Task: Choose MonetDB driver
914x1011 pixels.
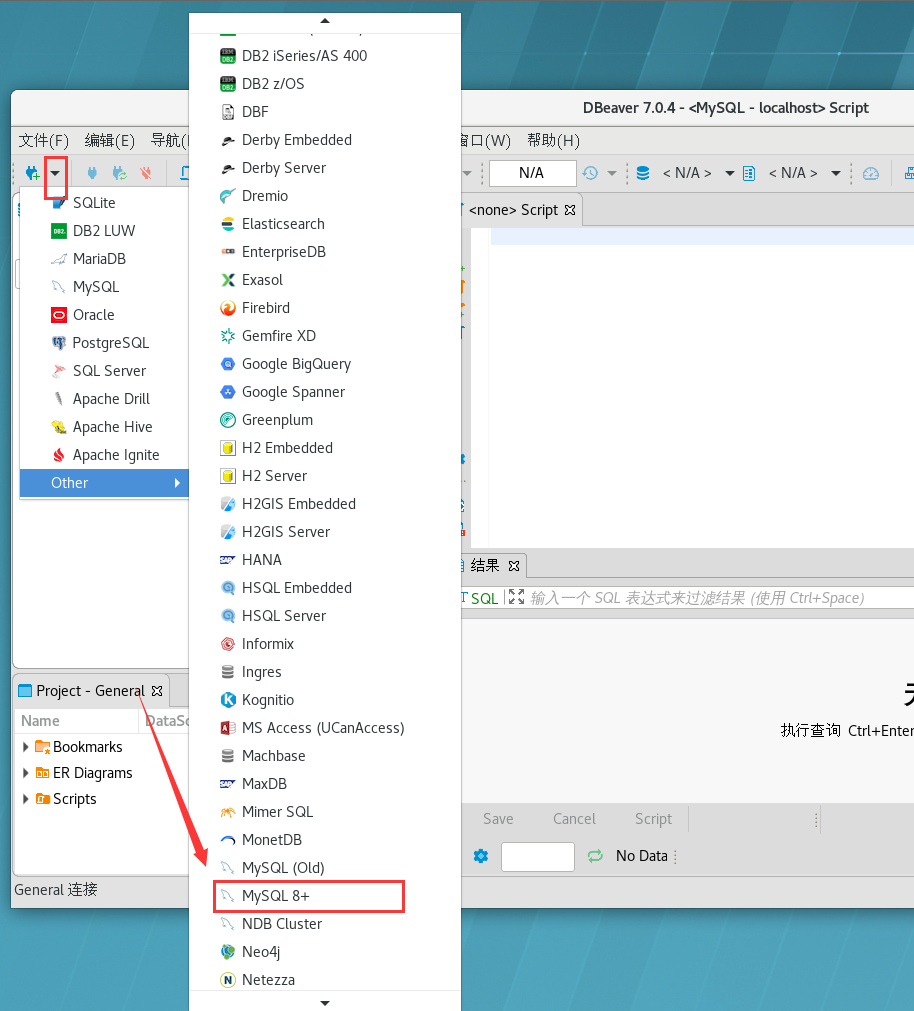Action: (325, 840)
